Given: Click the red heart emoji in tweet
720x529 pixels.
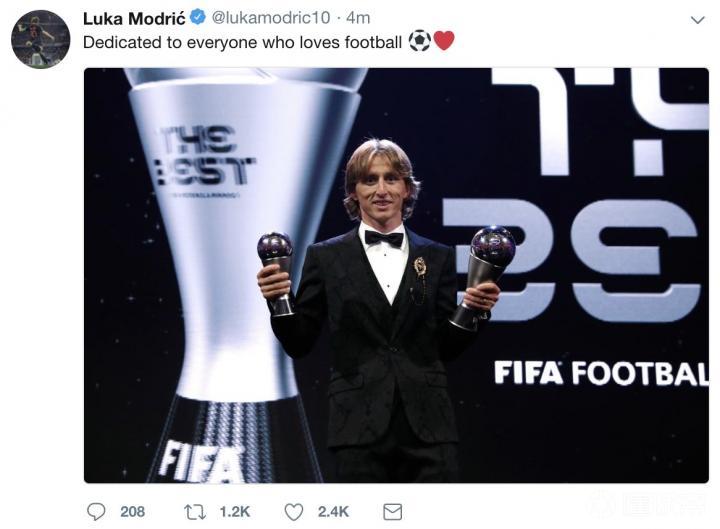Looking at the screenshot, I should pyautogui.click(x=444, y=41).
